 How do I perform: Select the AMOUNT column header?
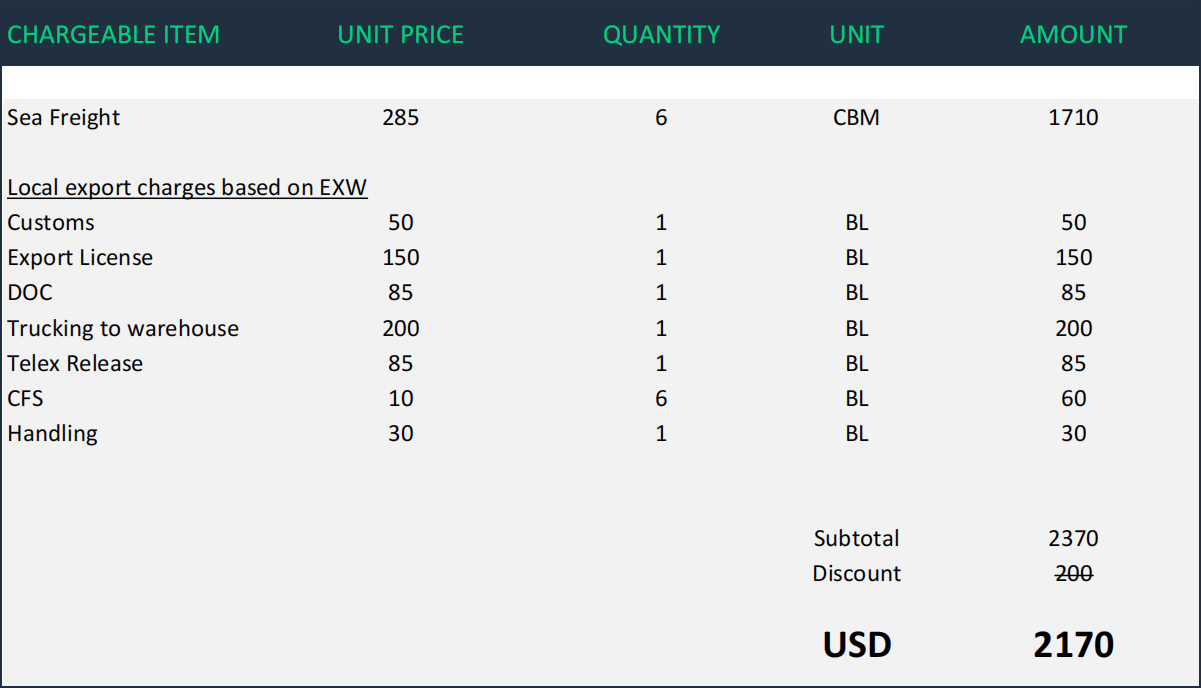(1073, 35)
